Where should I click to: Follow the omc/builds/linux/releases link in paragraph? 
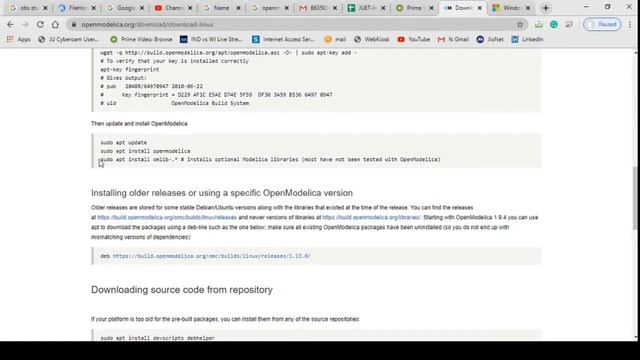(x=167, y=218)
